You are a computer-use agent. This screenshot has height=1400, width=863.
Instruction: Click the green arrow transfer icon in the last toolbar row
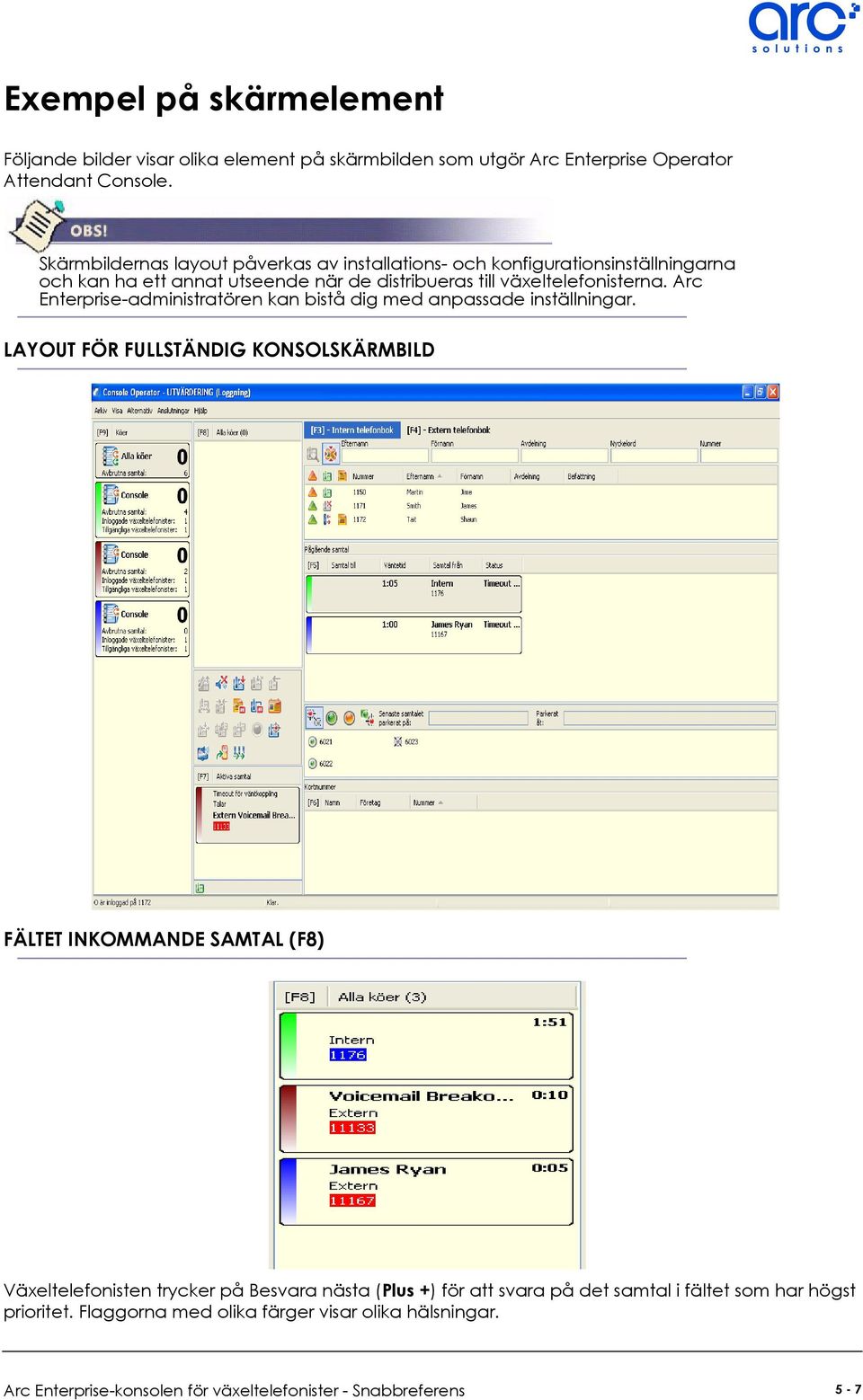221,753
